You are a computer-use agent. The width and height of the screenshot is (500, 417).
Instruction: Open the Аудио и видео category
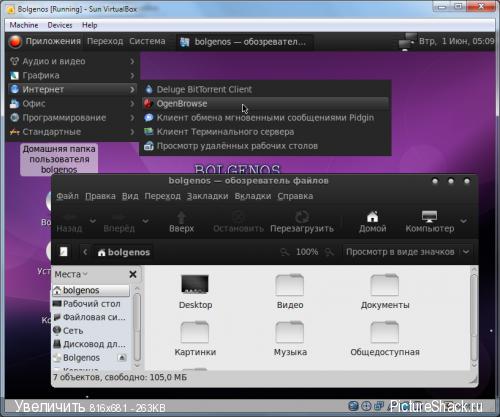pos(72,61)
